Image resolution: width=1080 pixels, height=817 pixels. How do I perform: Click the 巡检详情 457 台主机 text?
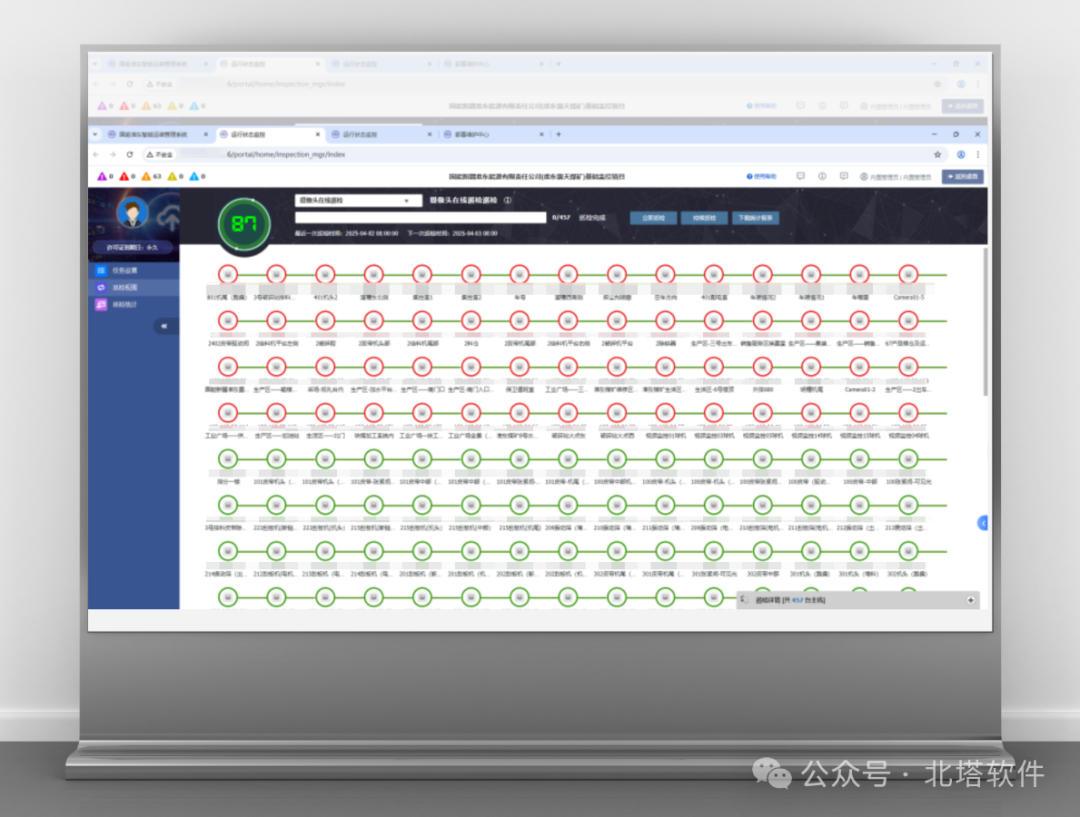(790, 600)
